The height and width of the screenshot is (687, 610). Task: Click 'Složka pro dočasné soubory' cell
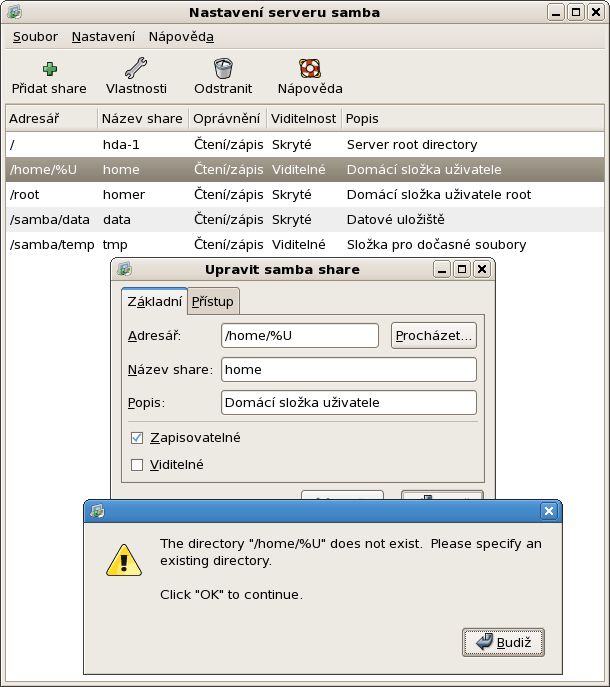click(x=436, y=244)
